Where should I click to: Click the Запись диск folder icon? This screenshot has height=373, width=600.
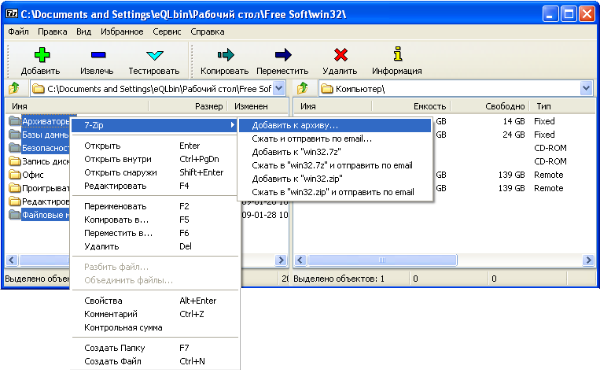pos(15,161)
